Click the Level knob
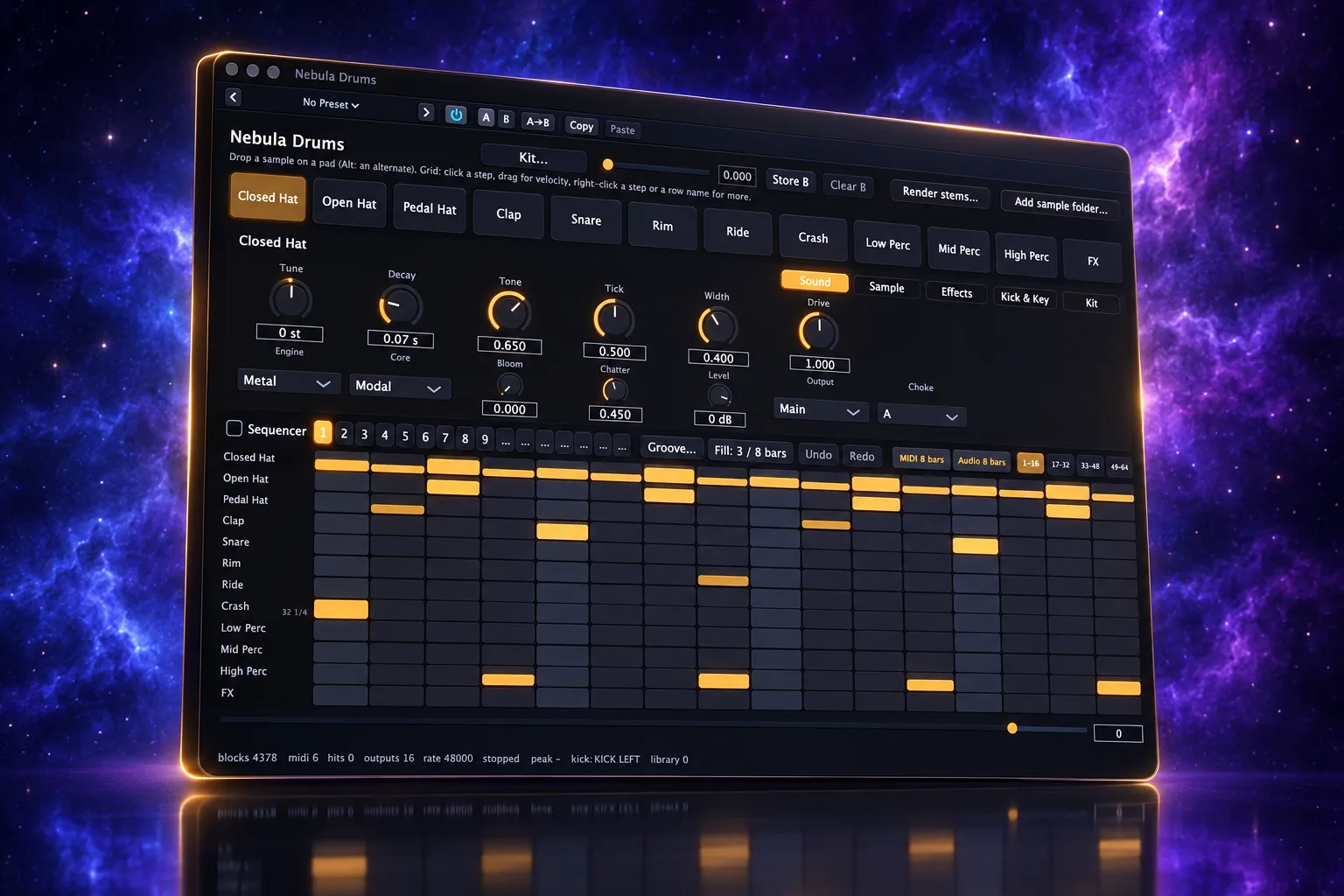This screenshot has width=1344, height=896. (x=719, y=396)
